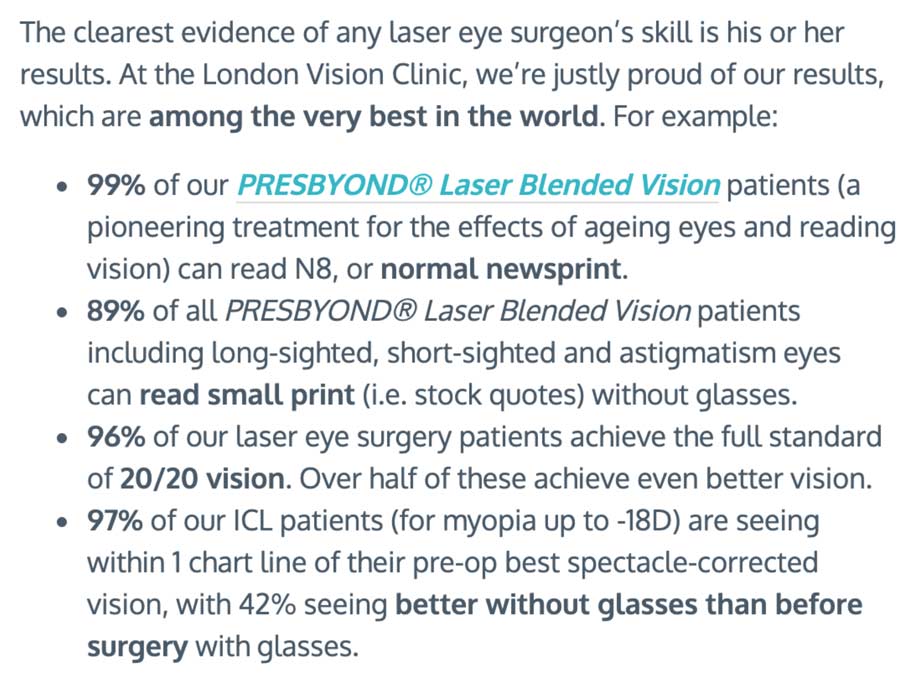The image size is (900, 681).
Task: Click 'better without glasses than before' bold text
Action: pos(628,605)
